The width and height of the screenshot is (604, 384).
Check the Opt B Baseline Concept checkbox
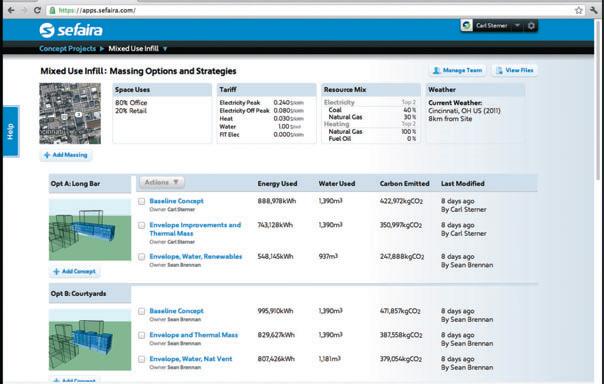tap(142, 311)
